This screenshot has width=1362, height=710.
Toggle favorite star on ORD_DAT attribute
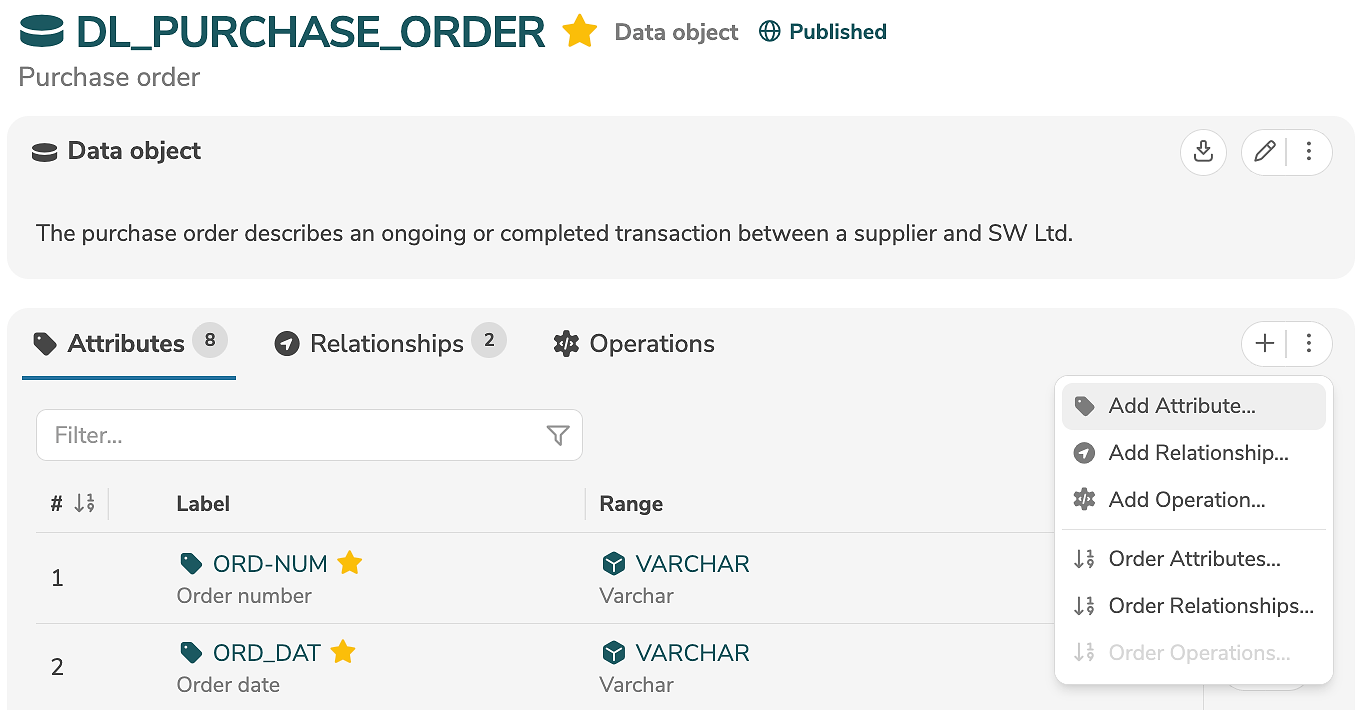(x=343, y=652)
